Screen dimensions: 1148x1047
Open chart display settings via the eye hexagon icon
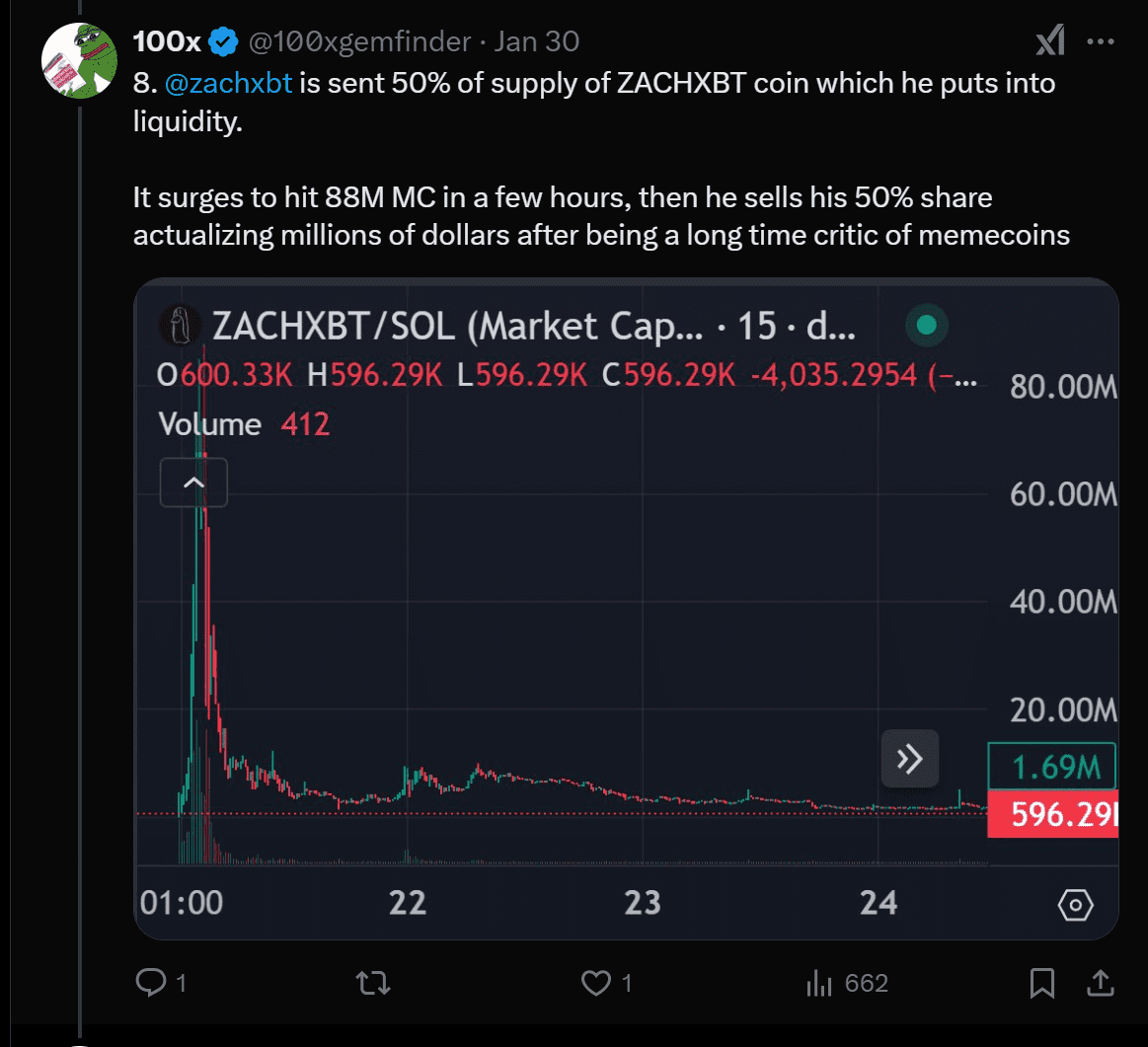1075,904
